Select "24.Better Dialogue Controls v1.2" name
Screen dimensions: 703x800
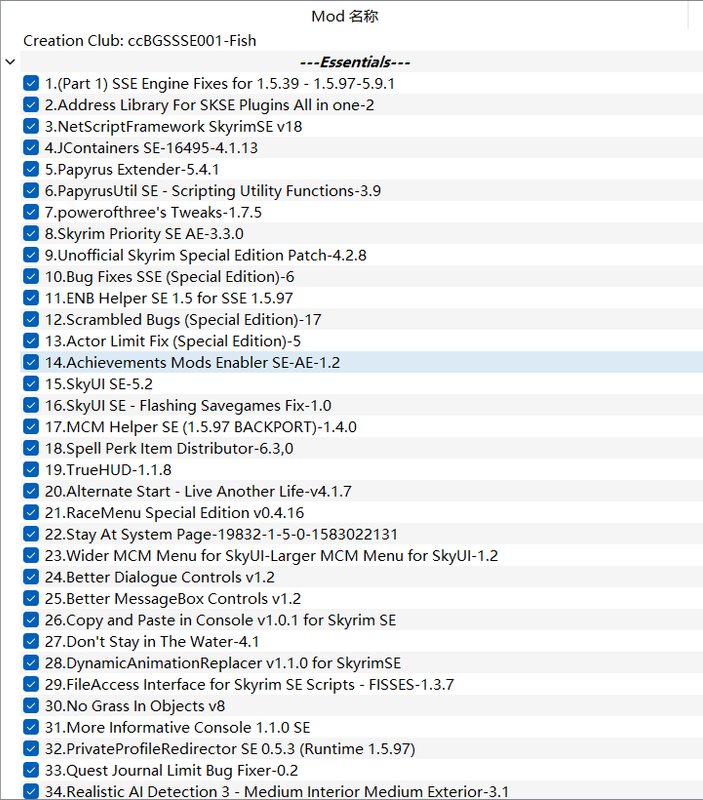click(160, 577)
